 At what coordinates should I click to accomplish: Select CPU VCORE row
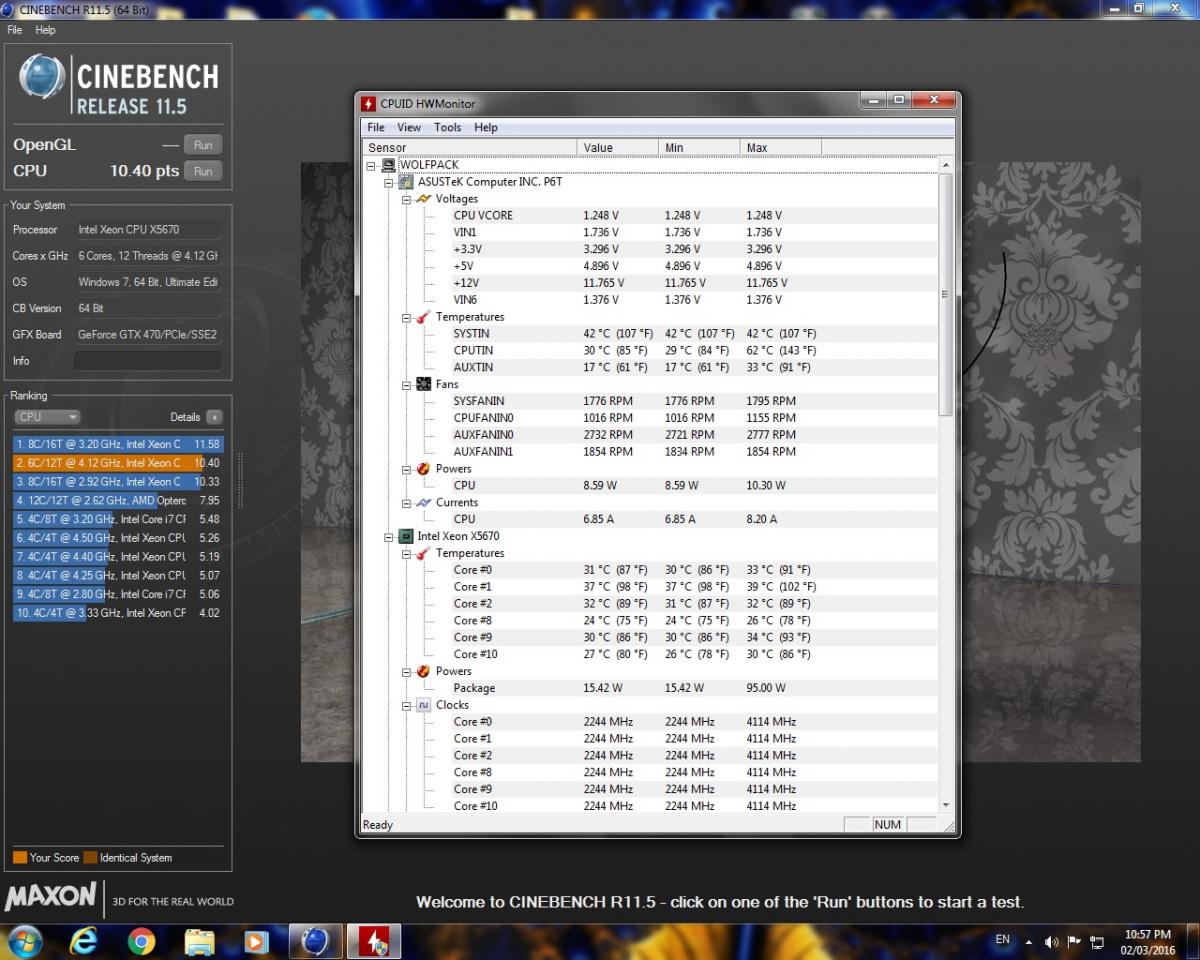coord(650,216)
